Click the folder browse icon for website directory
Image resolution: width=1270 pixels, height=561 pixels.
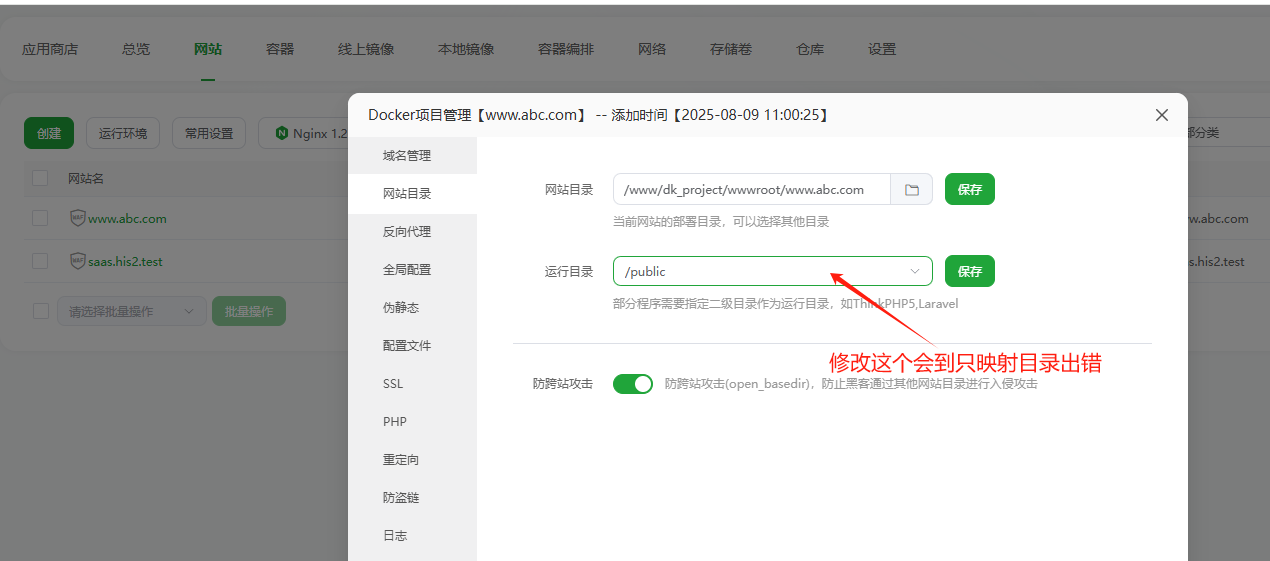pos(911,190)
